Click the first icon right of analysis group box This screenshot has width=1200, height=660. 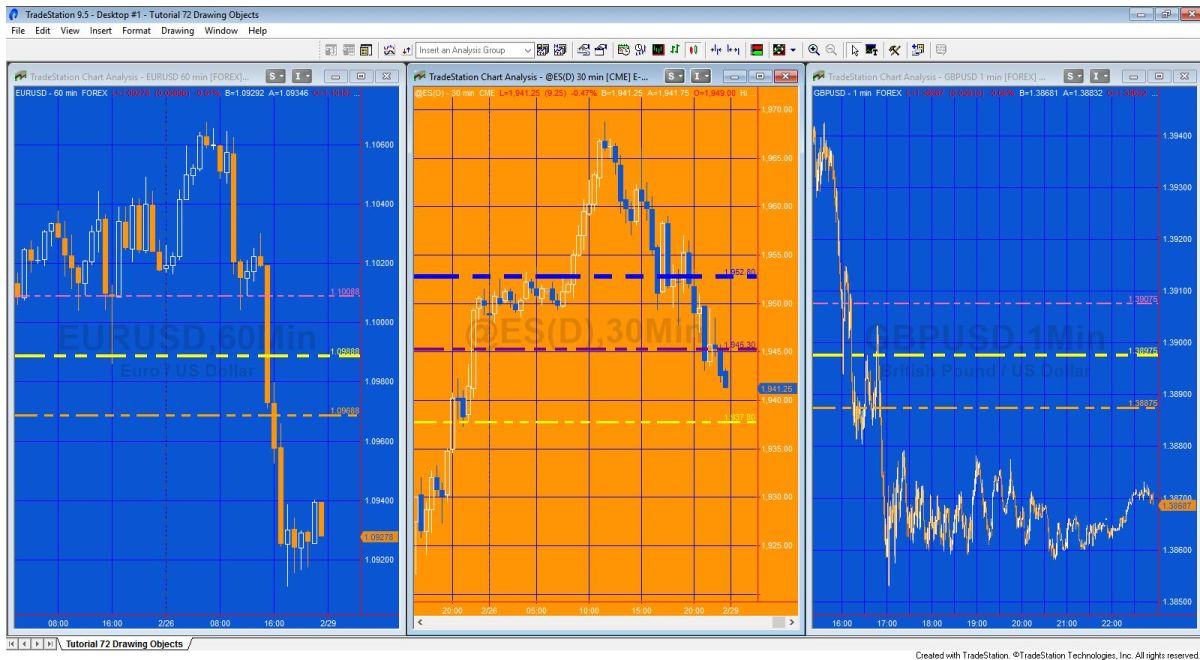[542, 50]
